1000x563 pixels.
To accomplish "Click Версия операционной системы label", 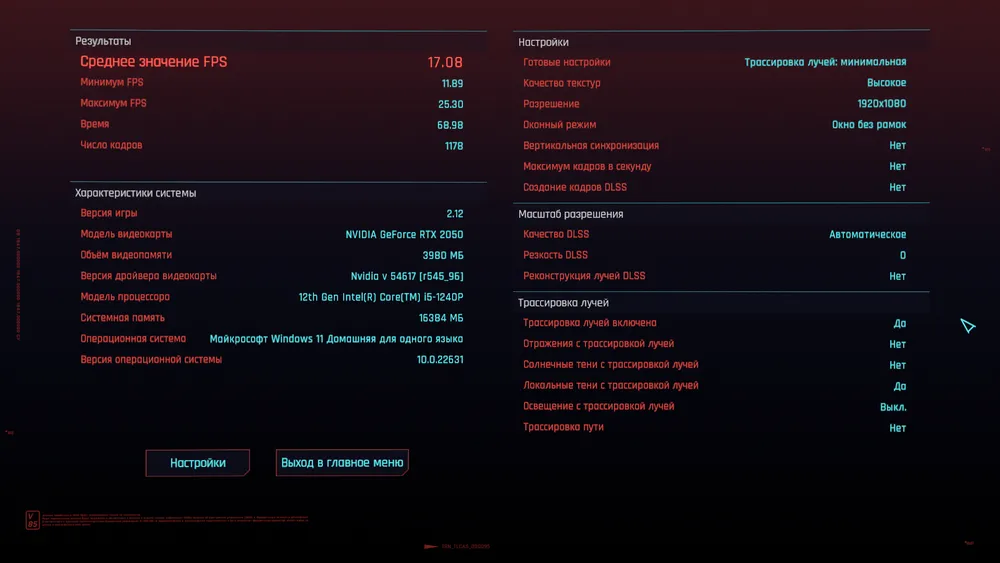I will click(151, 360).
